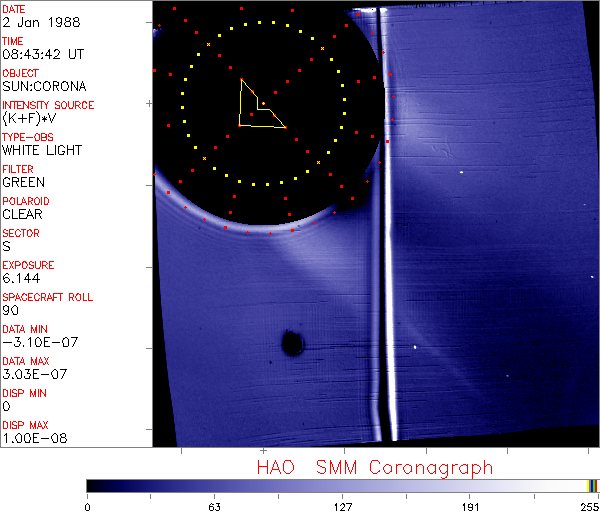Click the EXPOSURE label
This screenshot has height=512, width=600.
coord(28,265)
